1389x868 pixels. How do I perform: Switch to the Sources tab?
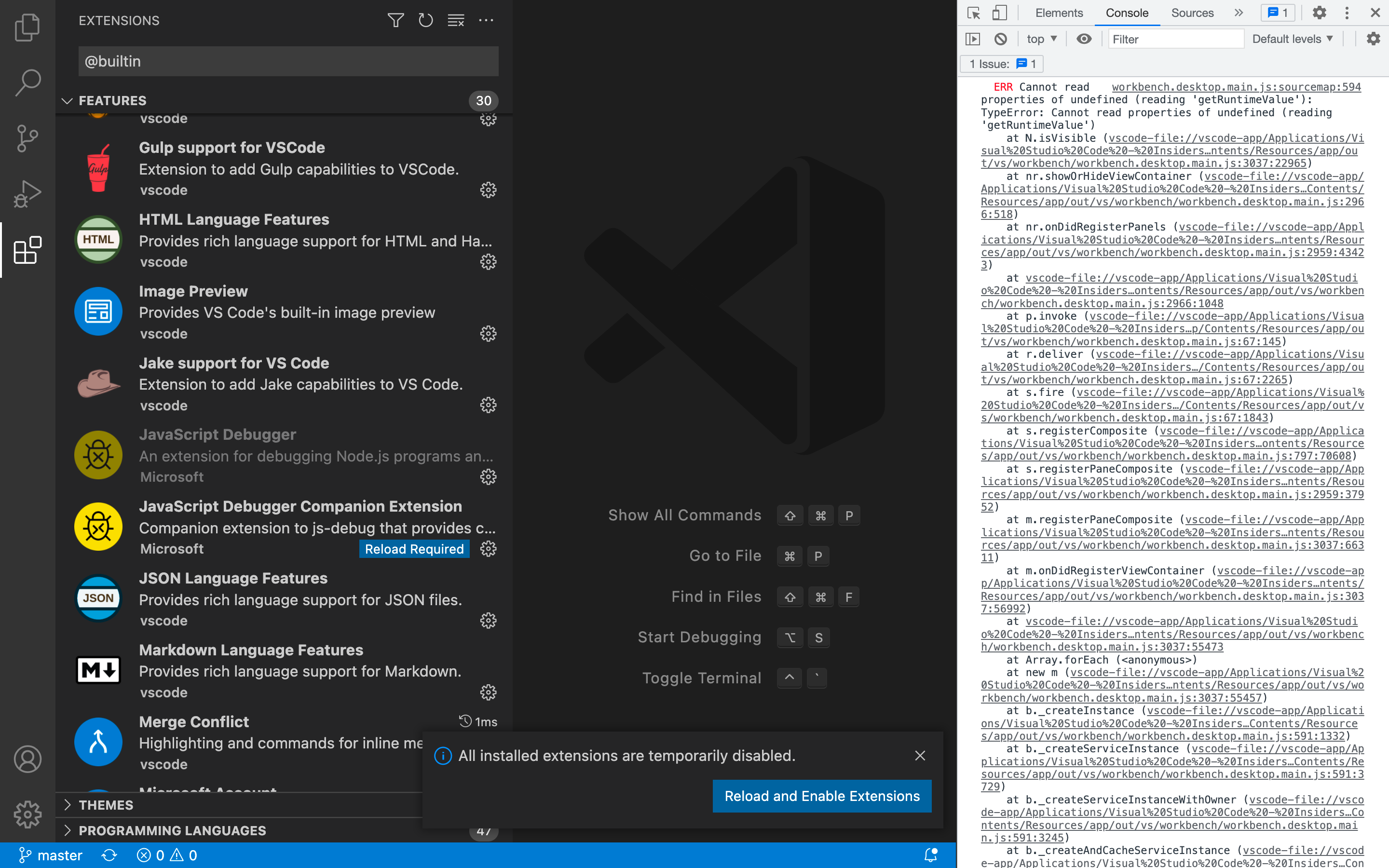point(1192,13)
